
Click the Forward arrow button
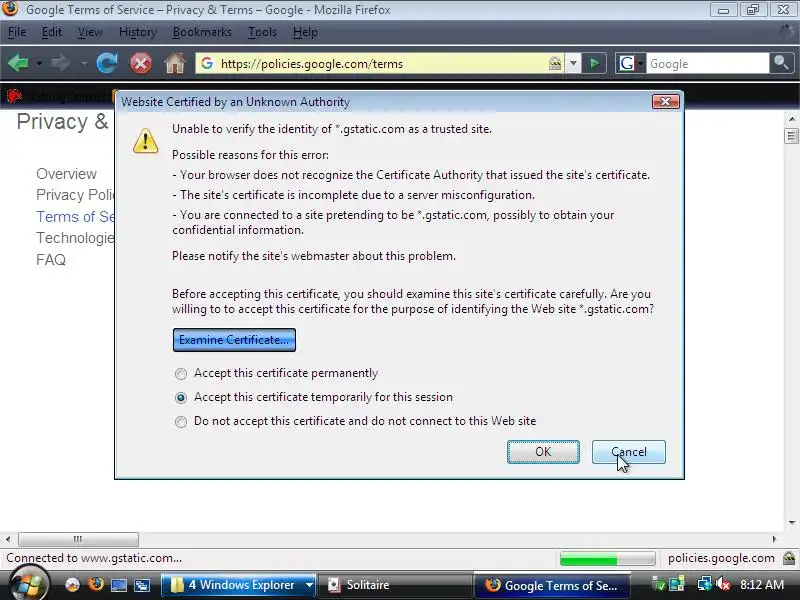[x=61, y=63]
